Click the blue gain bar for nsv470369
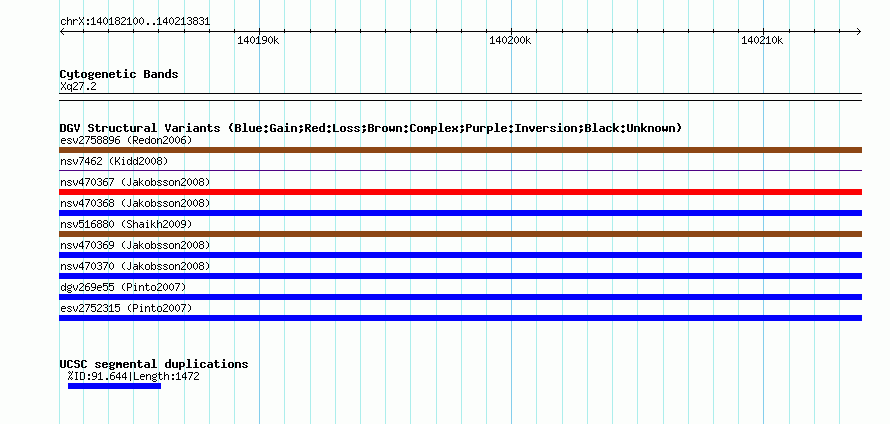This screenshot has height=424, width=890. 460,255
